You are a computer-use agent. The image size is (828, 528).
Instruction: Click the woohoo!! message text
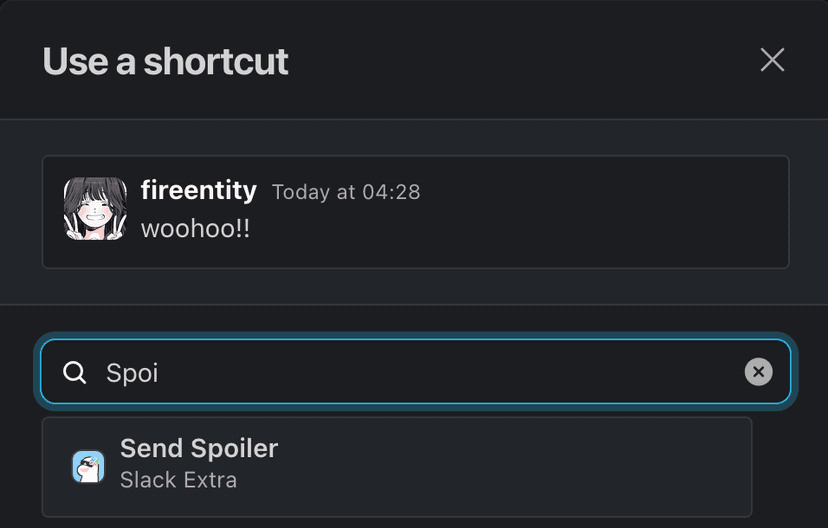click(x=195, y=228)
